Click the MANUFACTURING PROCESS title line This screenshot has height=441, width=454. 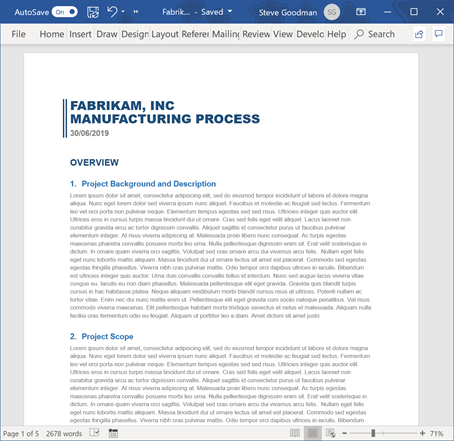(165, 119)
